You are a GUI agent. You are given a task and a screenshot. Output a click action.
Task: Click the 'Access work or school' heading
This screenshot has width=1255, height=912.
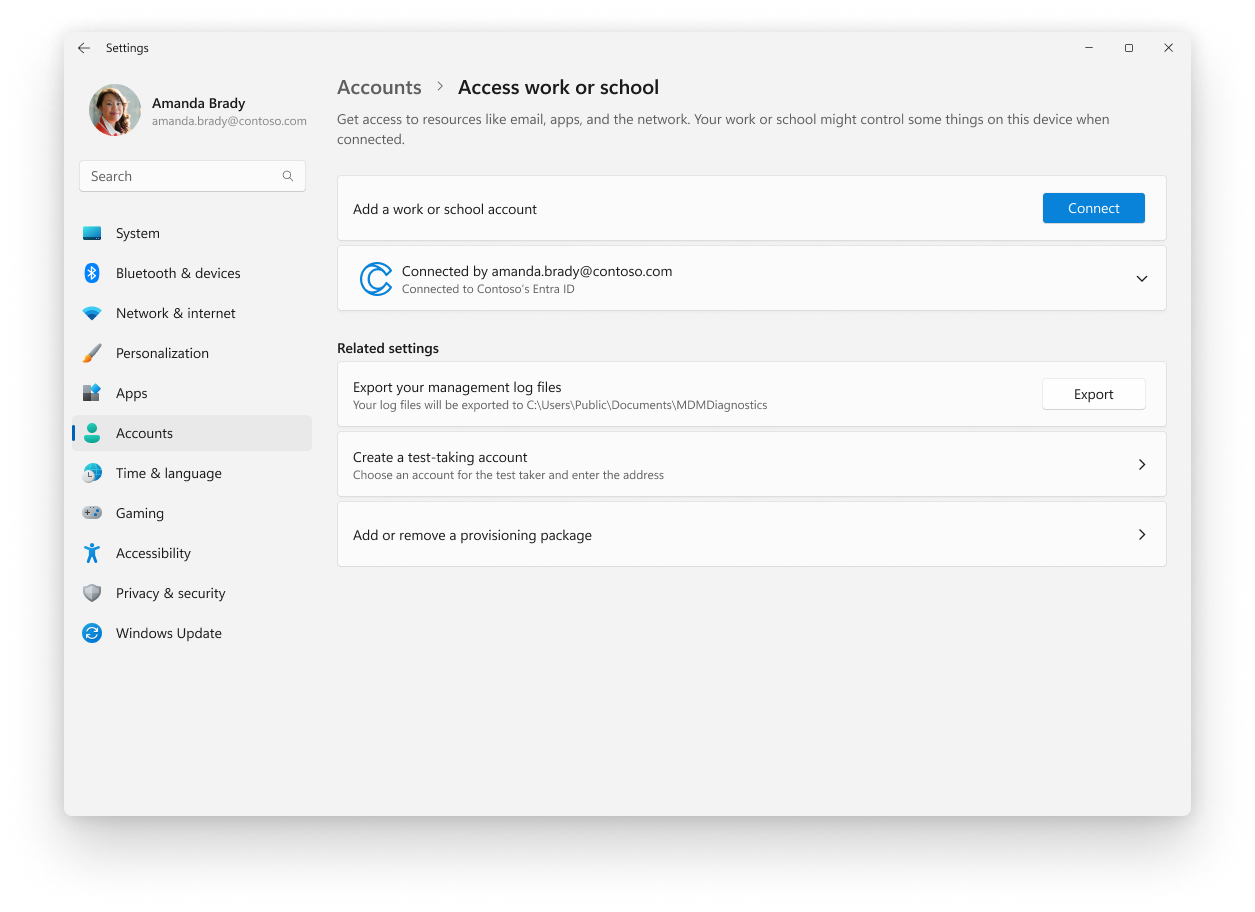(558, 87)
